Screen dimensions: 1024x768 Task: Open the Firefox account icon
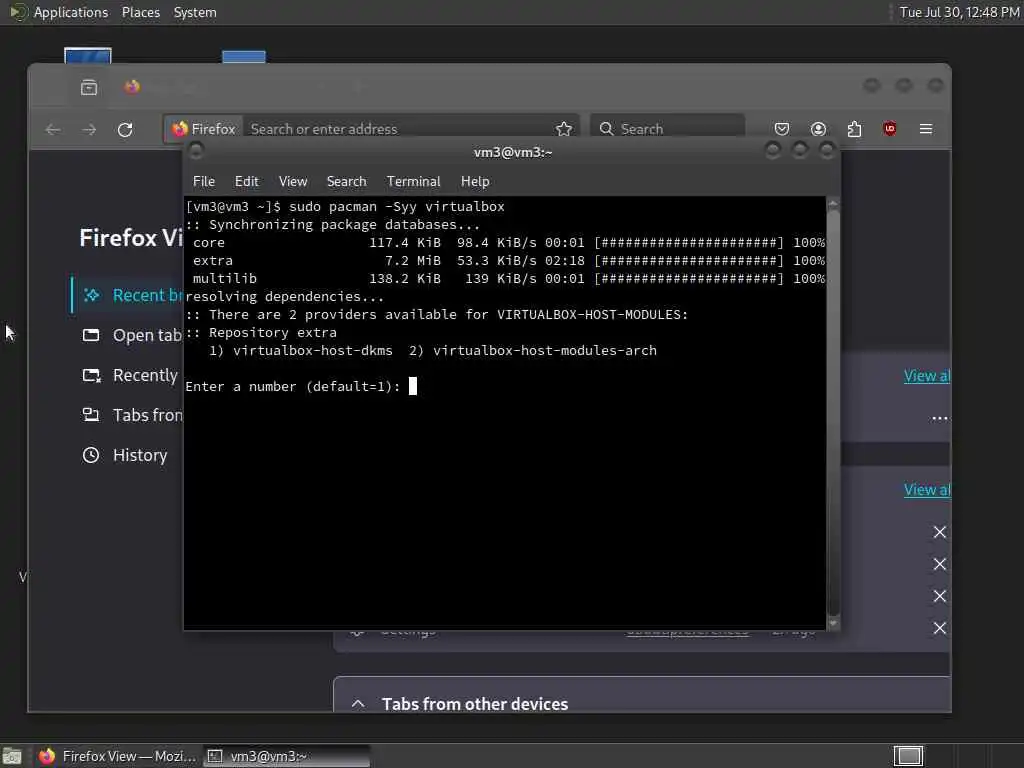tap(818, 129)
